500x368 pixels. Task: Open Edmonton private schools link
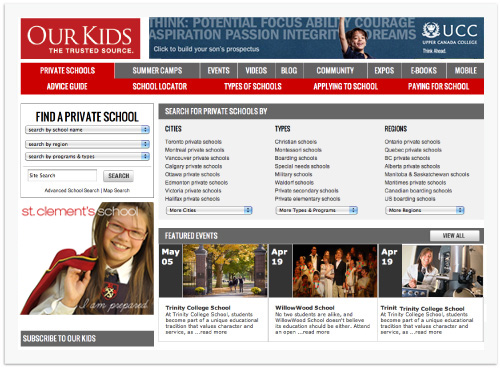(x=196, y=183)
